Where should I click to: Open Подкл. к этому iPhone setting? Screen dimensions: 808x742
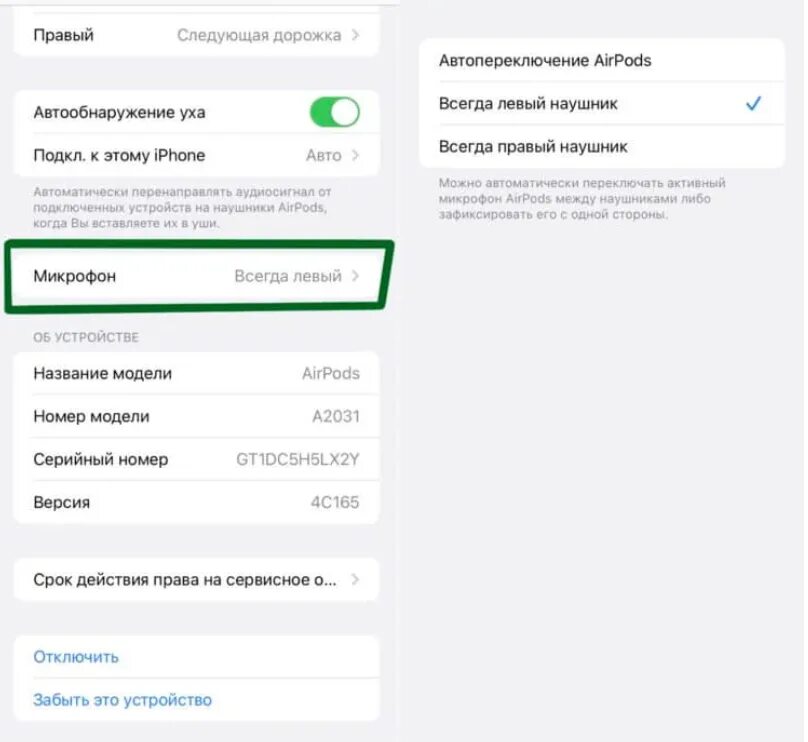point(196,155)
